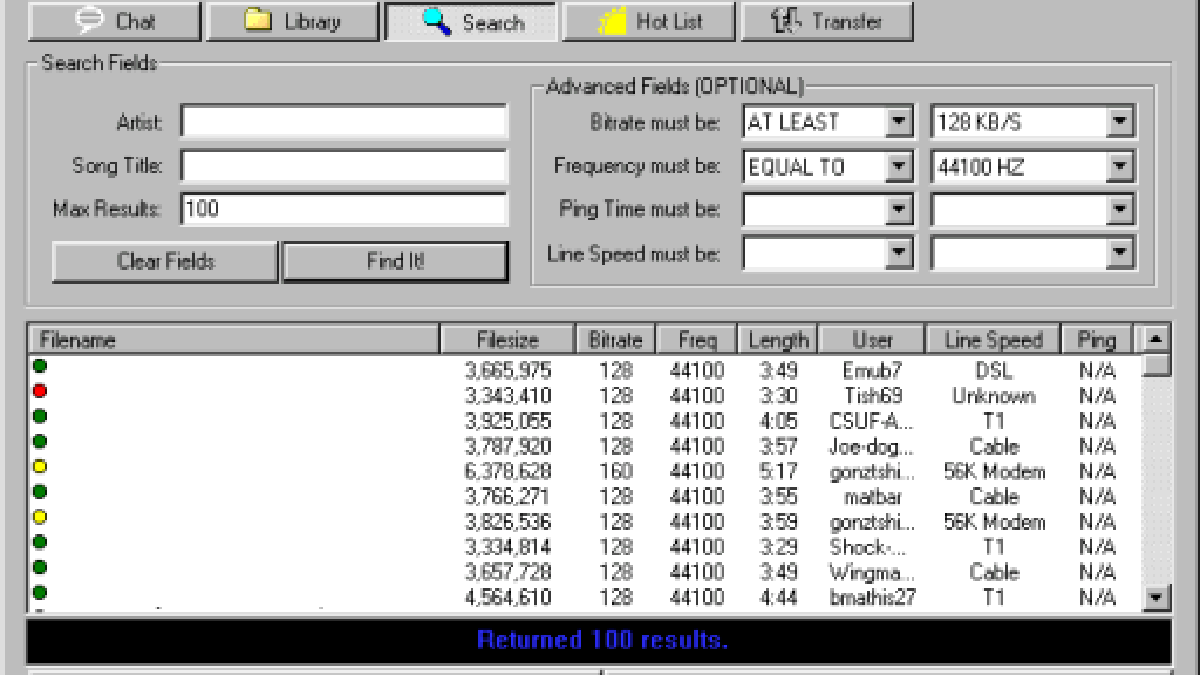Click the yellow dot for the 3,826,536 row

point(40,517)
